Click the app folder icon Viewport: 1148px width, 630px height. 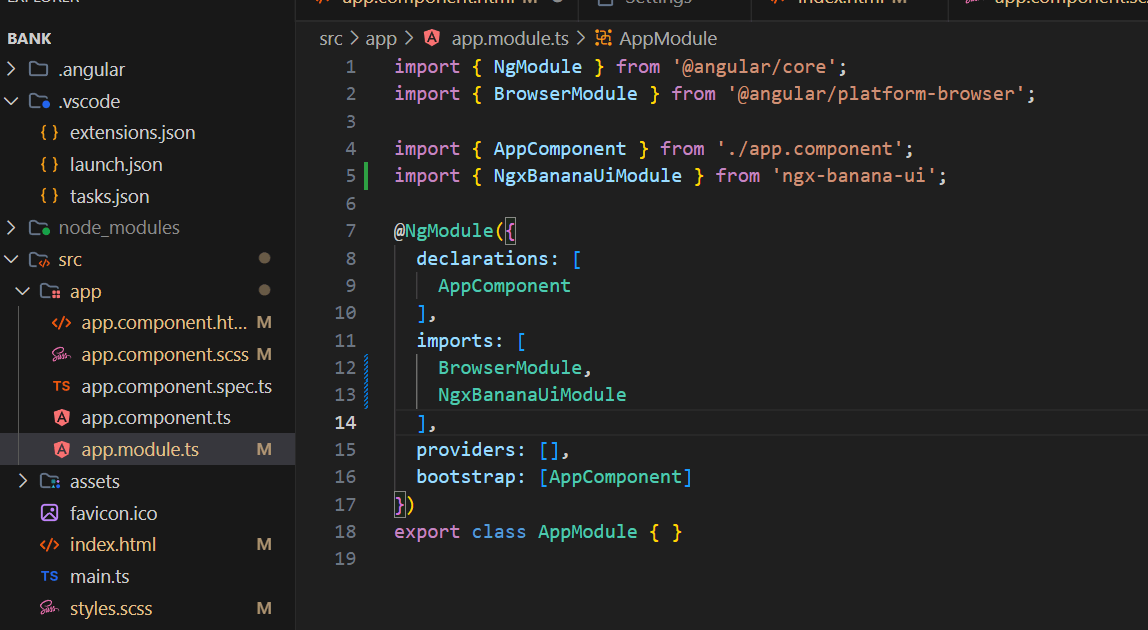point(51,292)
